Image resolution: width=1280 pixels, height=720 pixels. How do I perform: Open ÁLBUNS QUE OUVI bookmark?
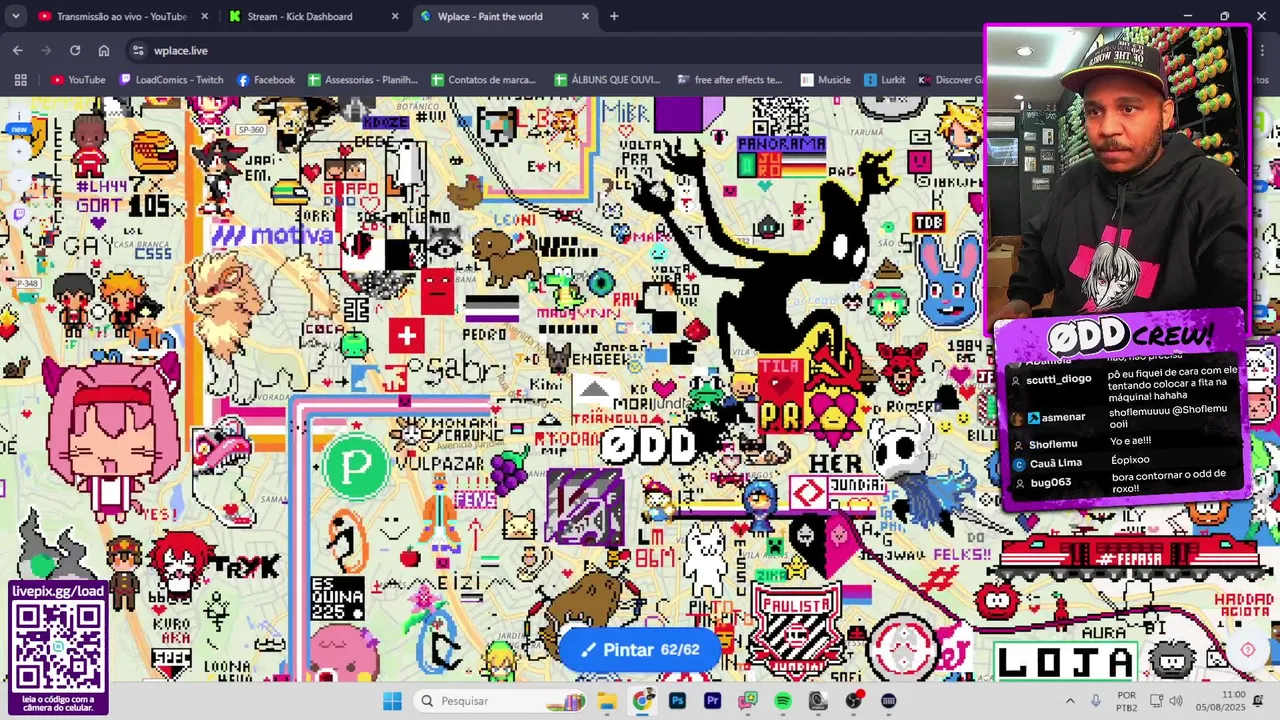tap(607, 80)
